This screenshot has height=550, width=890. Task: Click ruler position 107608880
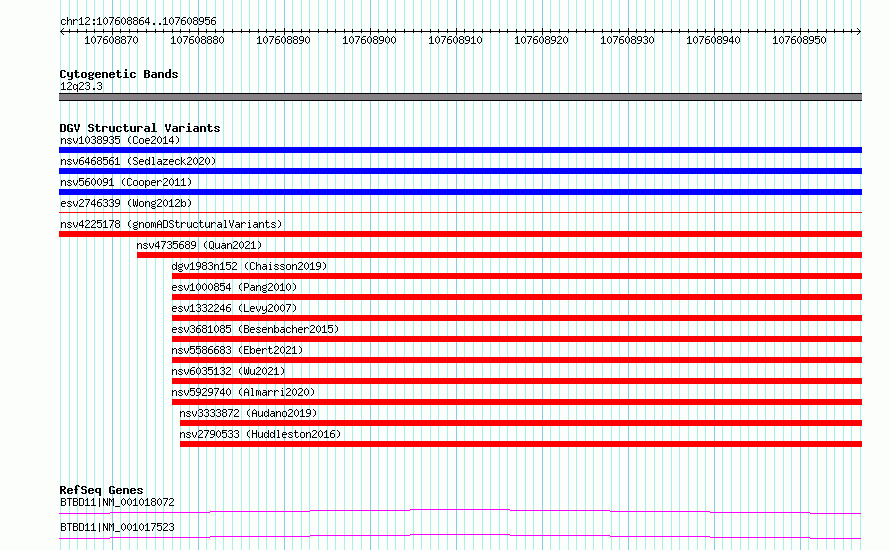(198, 40)
